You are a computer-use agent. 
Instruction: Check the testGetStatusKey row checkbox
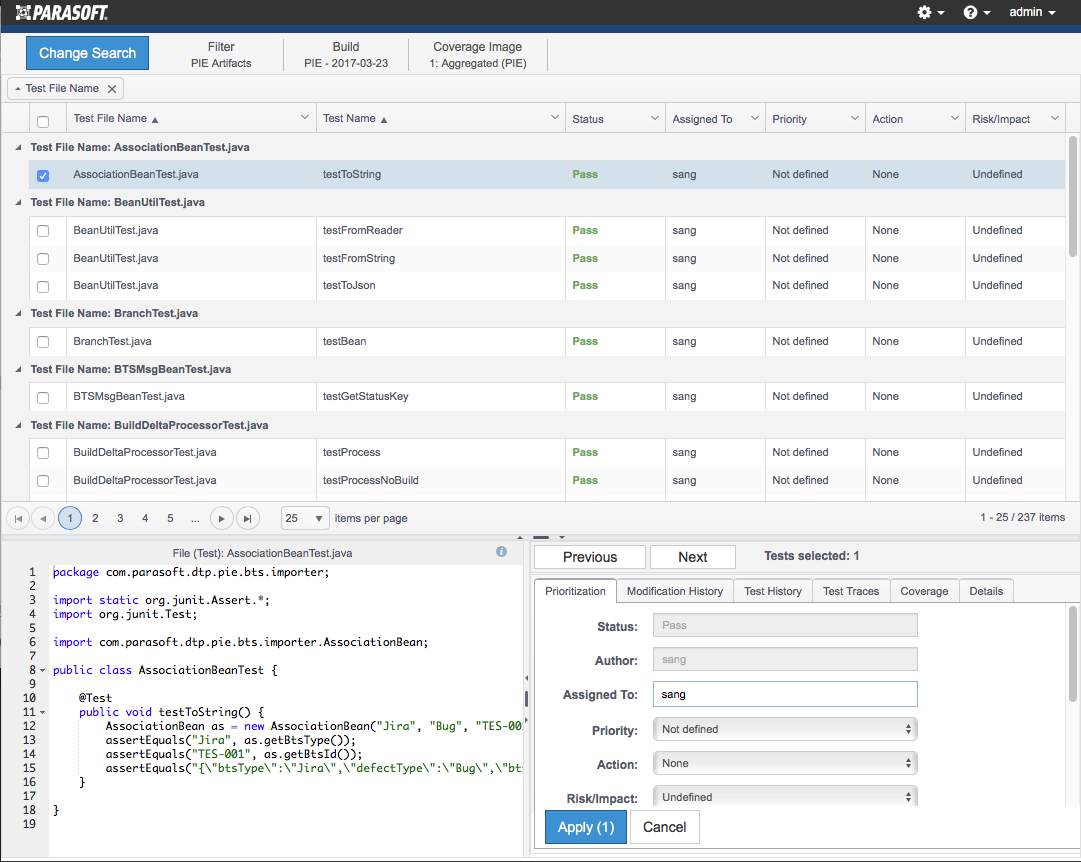pyautogui.click(x=43, y=398)
